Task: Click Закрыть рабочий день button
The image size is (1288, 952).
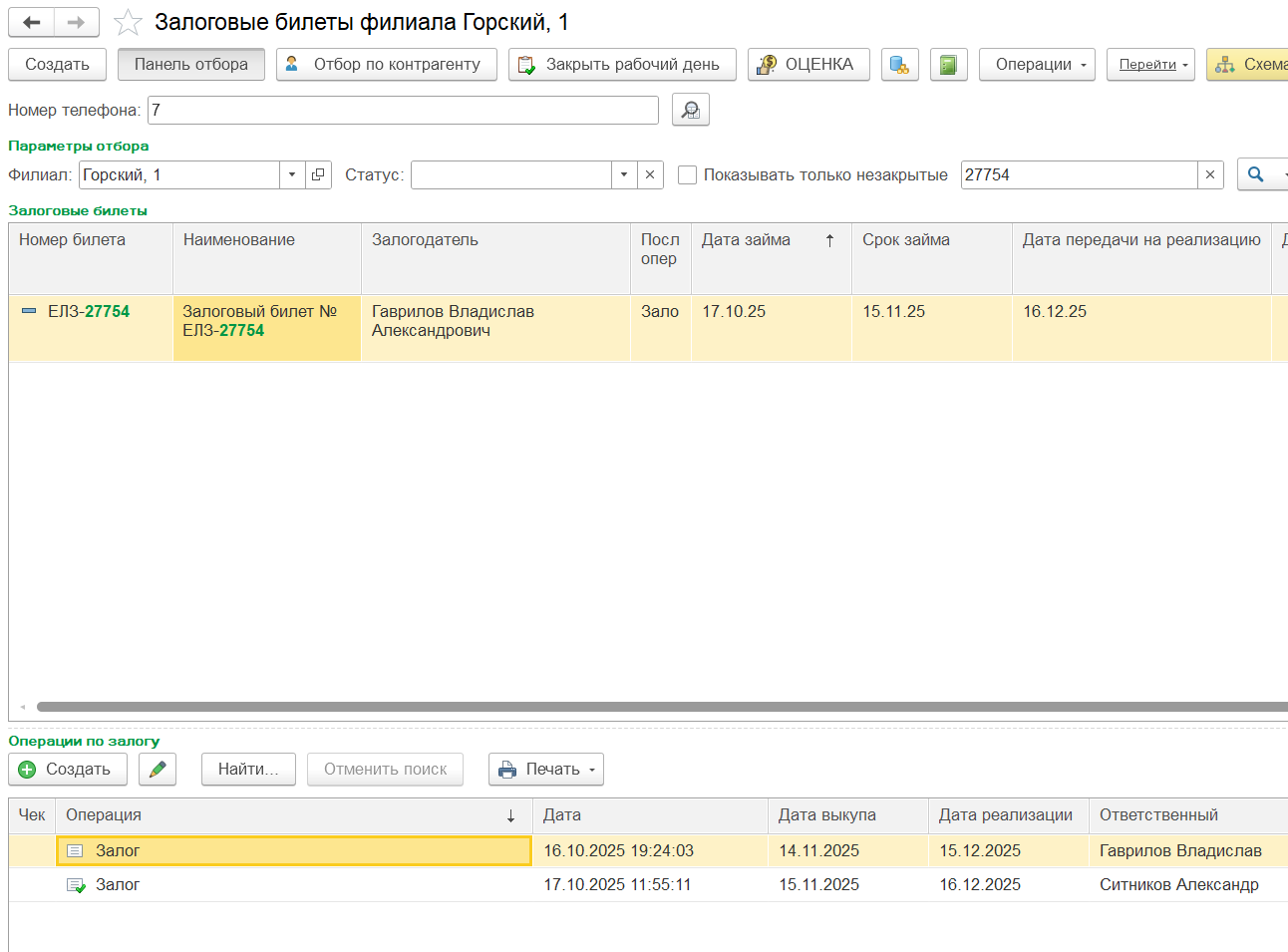Action: [x=621, y=65]
